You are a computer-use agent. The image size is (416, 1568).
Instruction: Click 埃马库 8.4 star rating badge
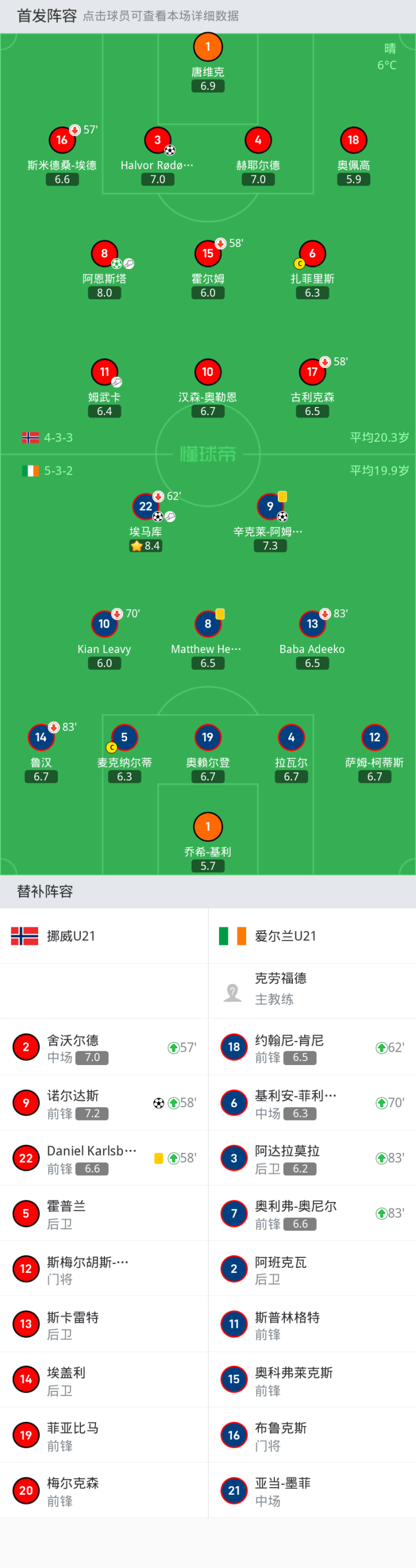[146, 546]
